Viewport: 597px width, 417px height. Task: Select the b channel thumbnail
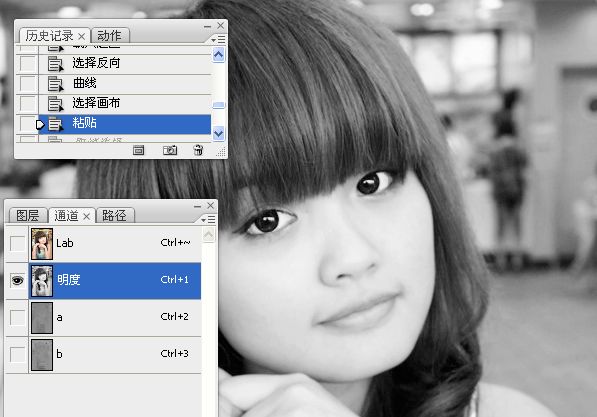pyautogui.click(x=42, y=355)
